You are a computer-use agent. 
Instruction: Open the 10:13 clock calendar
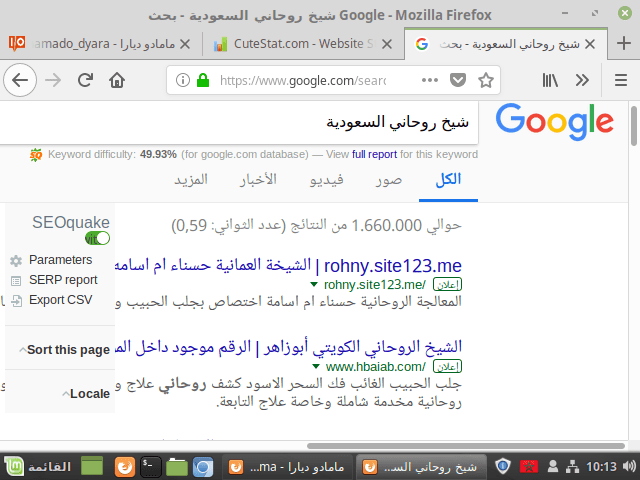pyautogui.click(x=601, y=466)
